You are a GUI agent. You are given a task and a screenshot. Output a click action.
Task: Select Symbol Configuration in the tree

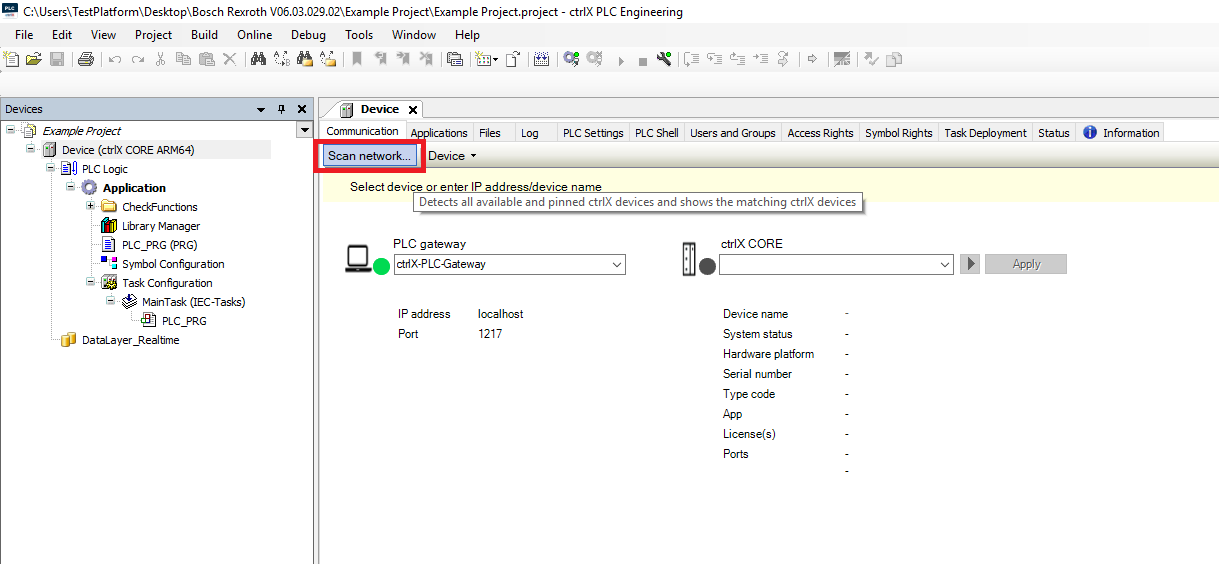(172, 264)
